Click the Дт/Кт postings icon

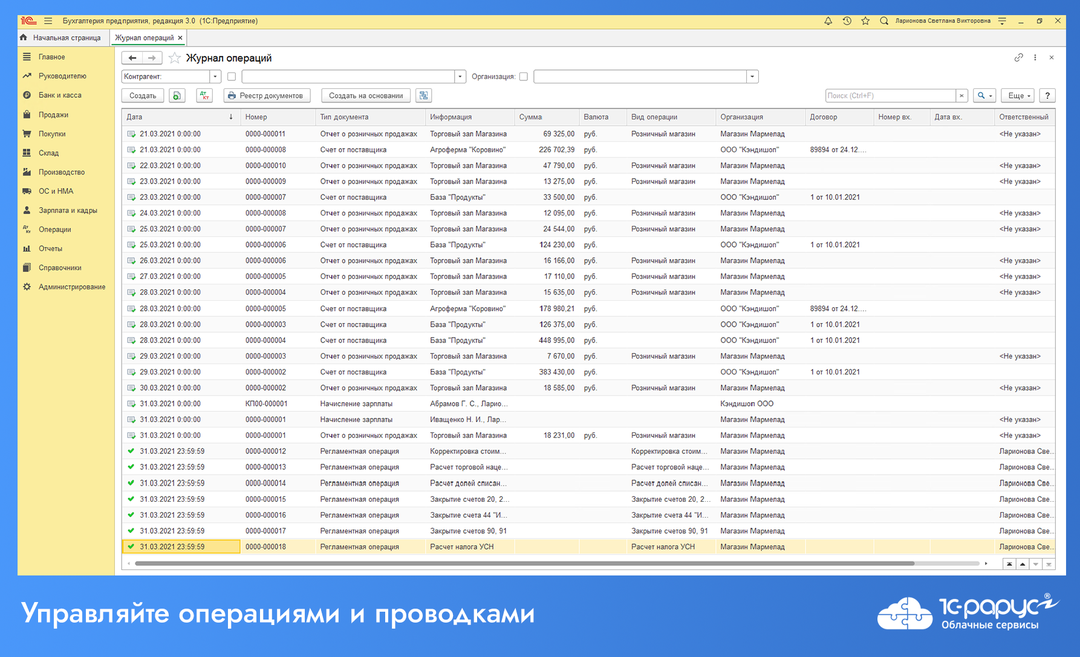point(204,94)
